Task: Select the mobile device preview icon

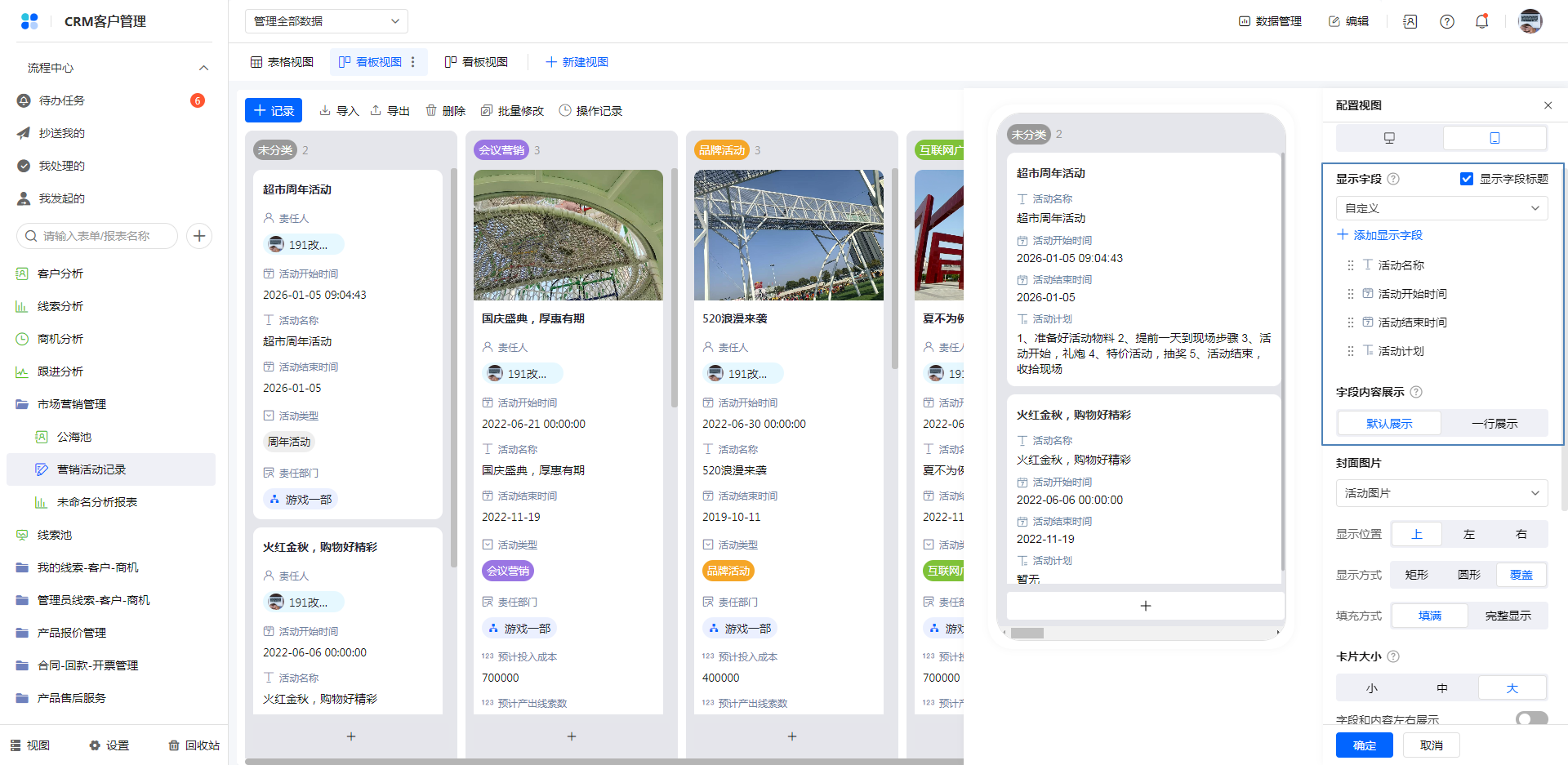Action: tap(1494, 138)
